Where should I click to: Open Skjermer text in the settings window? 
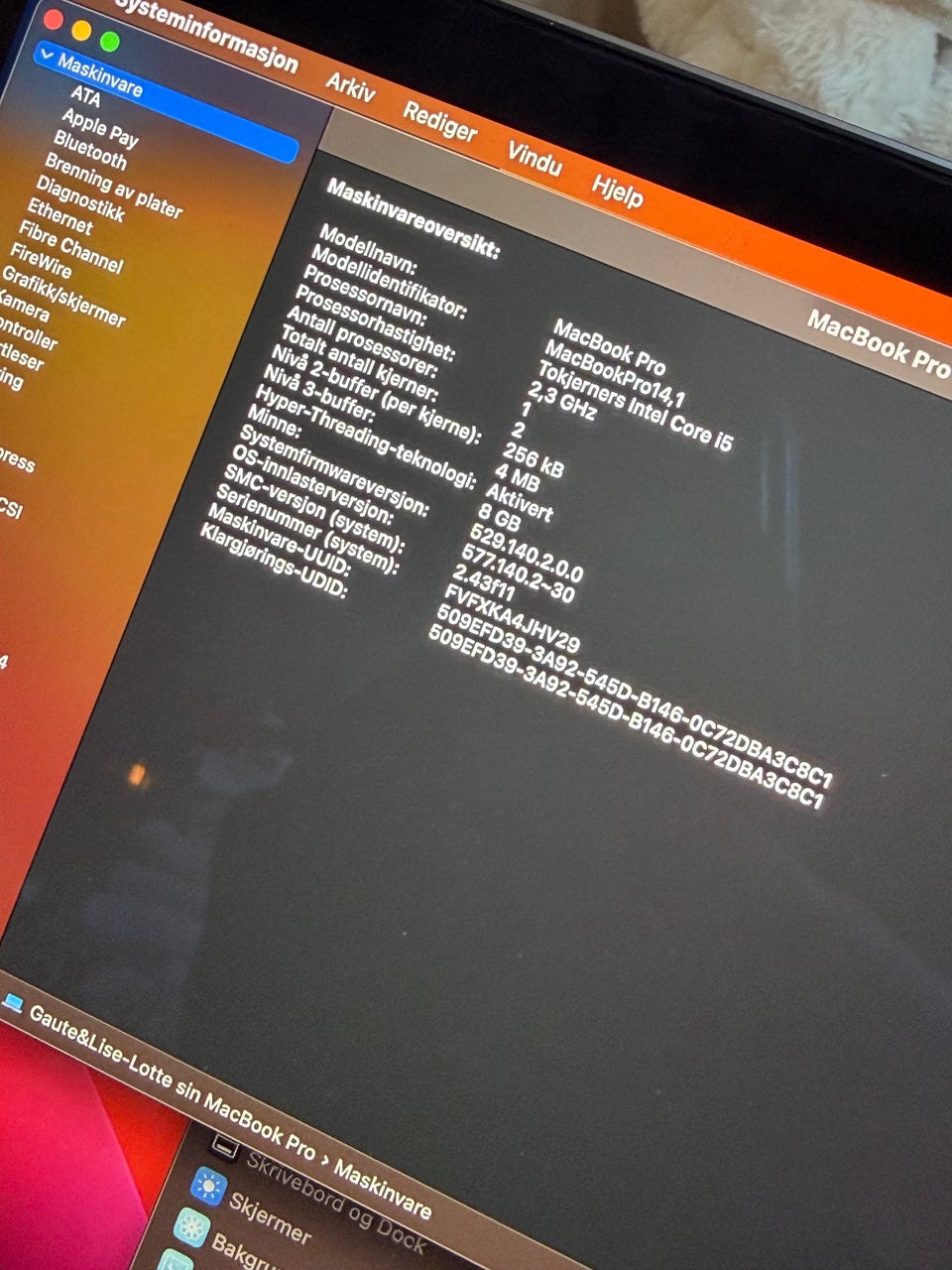point(271,1221)
